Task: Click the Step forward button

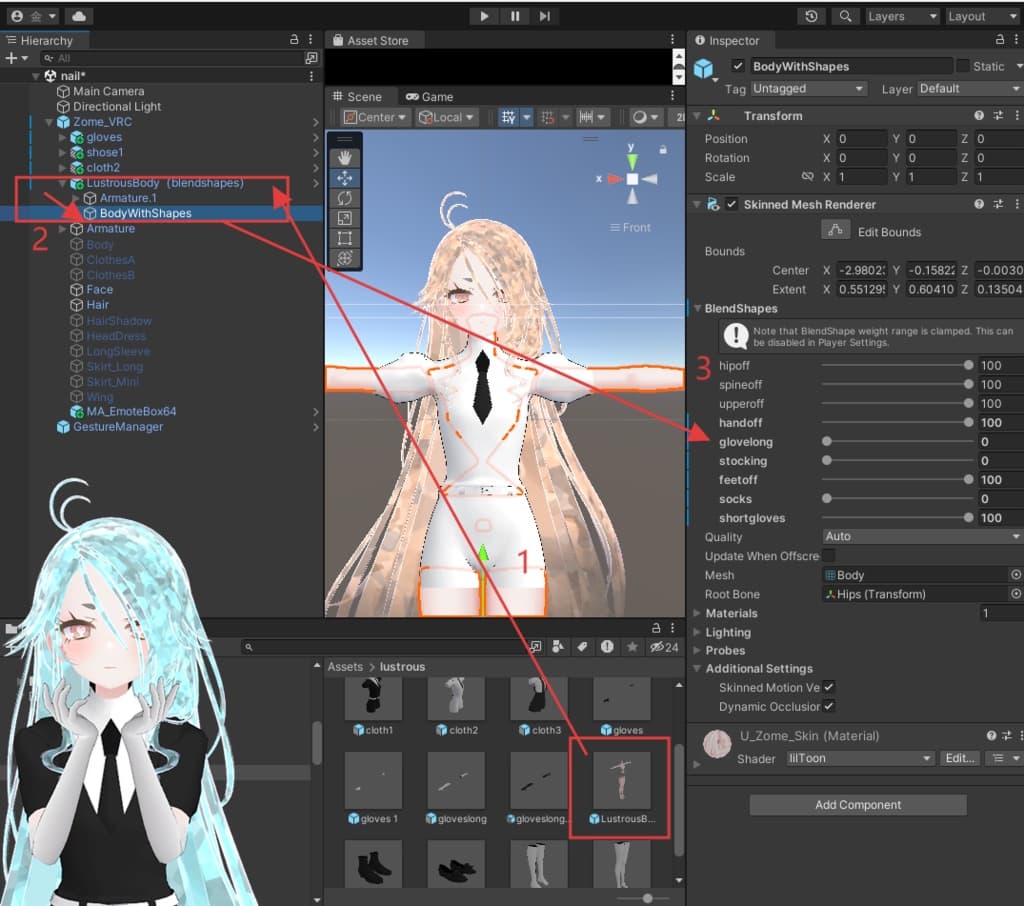Action: 544,16
